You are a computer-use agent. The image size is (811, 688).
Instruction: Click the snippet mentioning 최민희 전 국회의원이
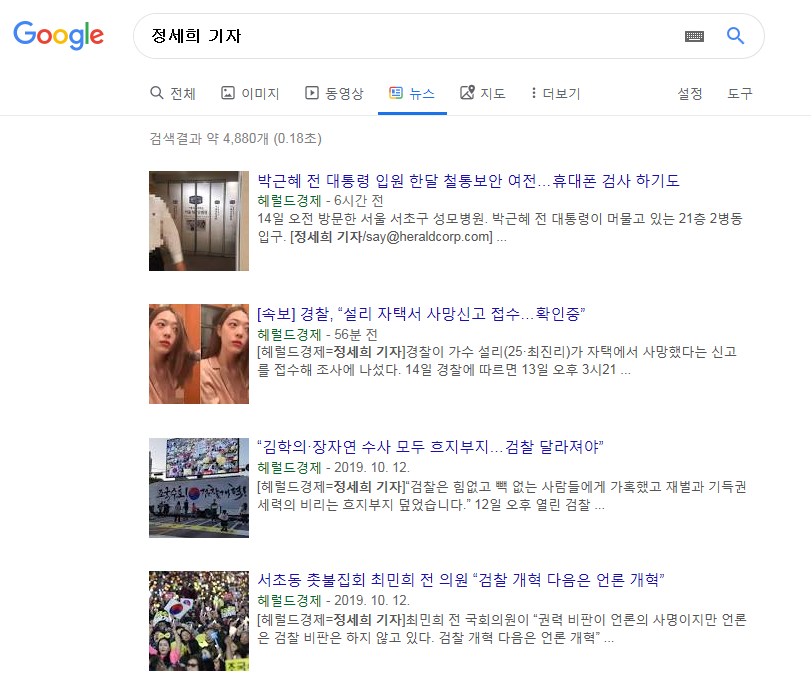click(x=502, y=628)
